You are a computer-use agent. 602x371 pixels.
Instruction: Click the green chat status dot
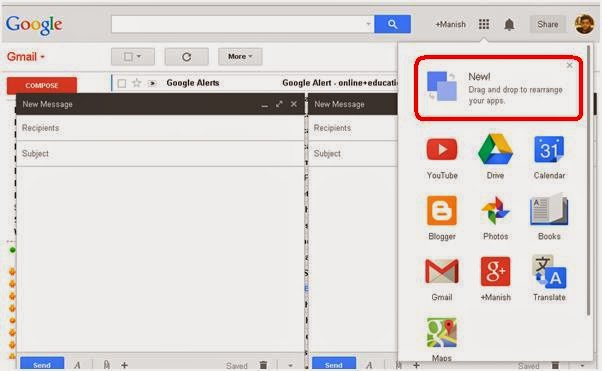coord(12,250)
